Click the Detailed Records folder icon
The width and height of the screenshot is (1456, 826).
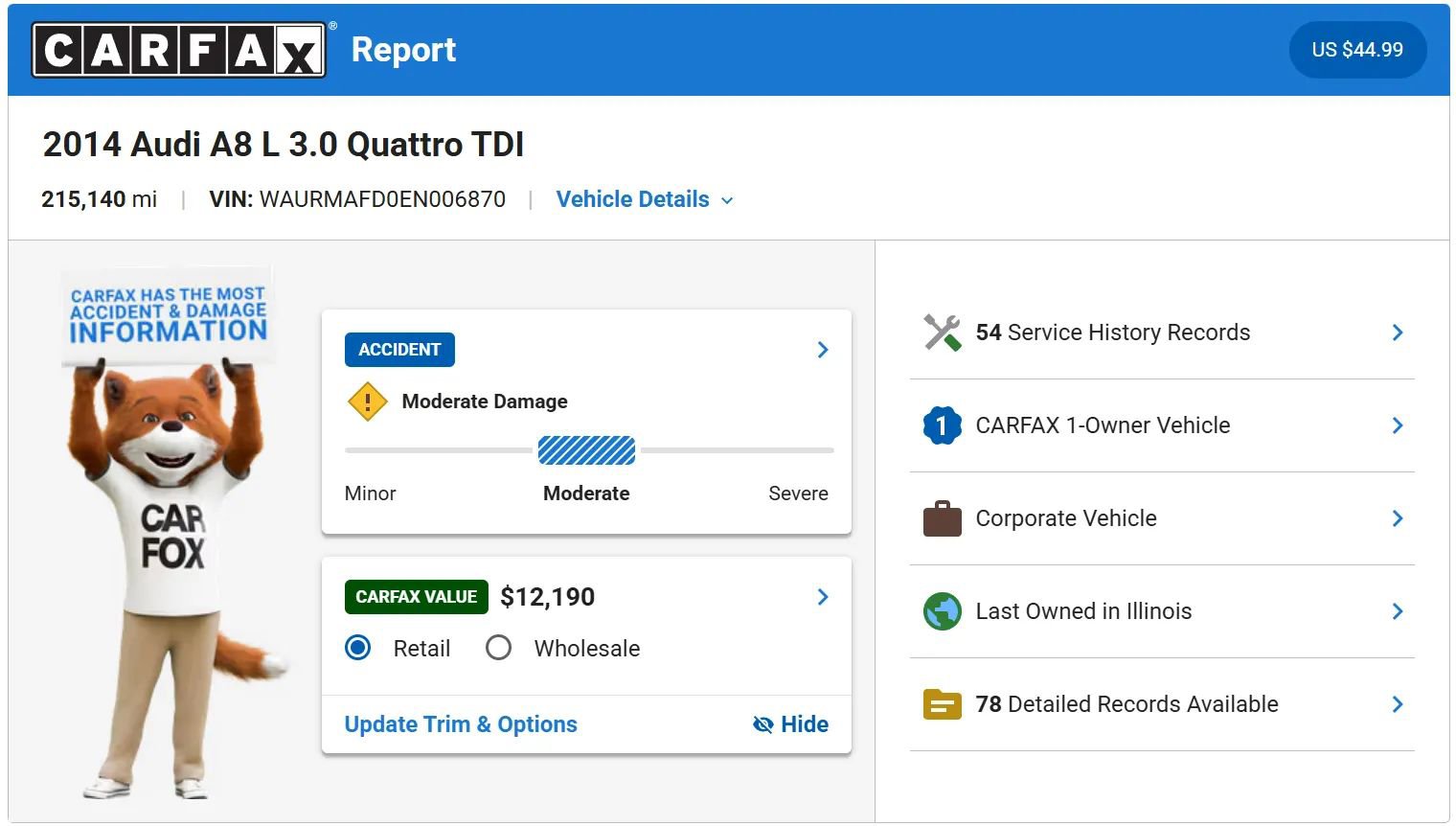(942, 703)
